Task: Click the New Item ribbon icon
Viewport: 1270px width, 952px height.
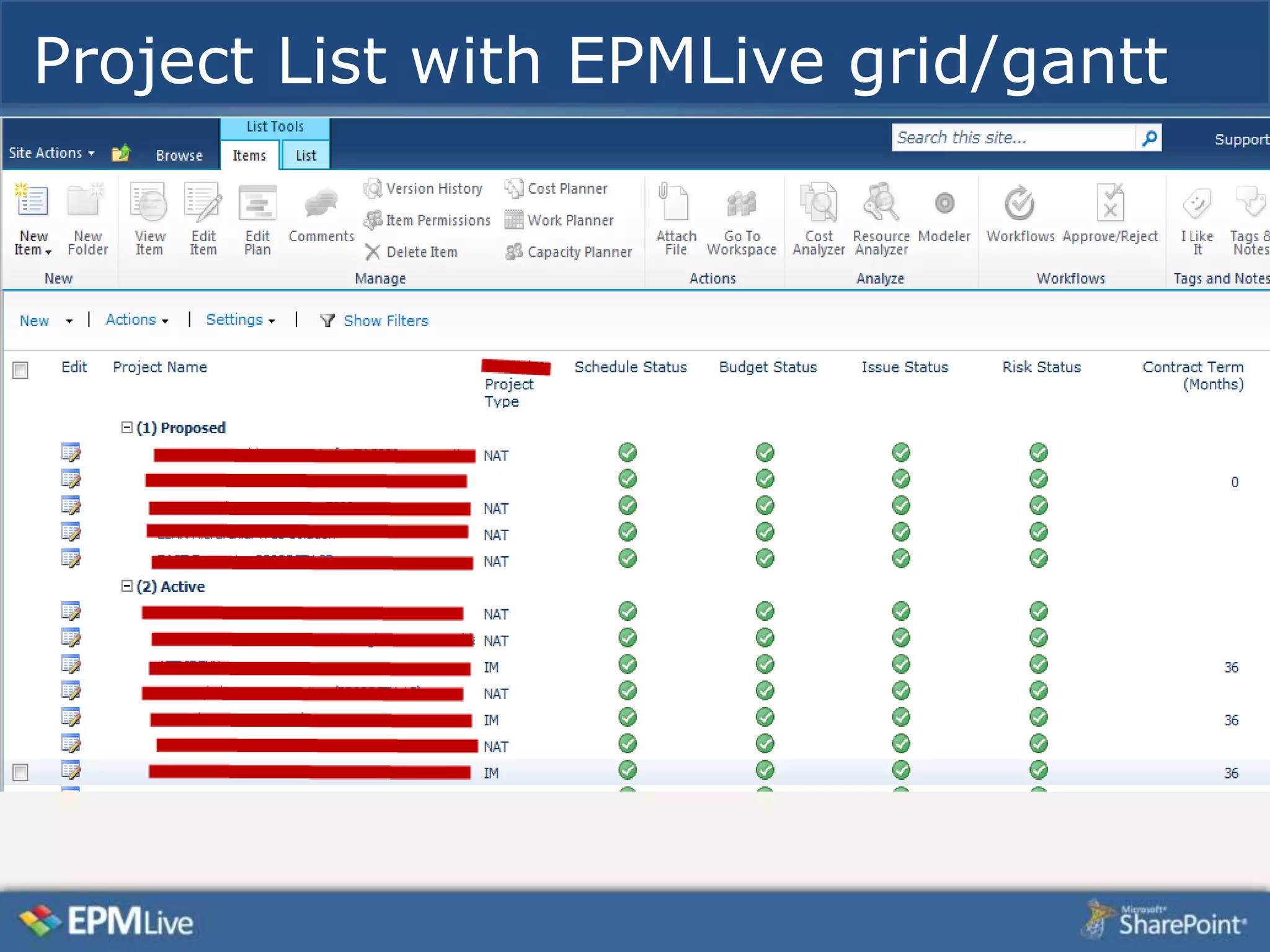Action: point(32,200)
